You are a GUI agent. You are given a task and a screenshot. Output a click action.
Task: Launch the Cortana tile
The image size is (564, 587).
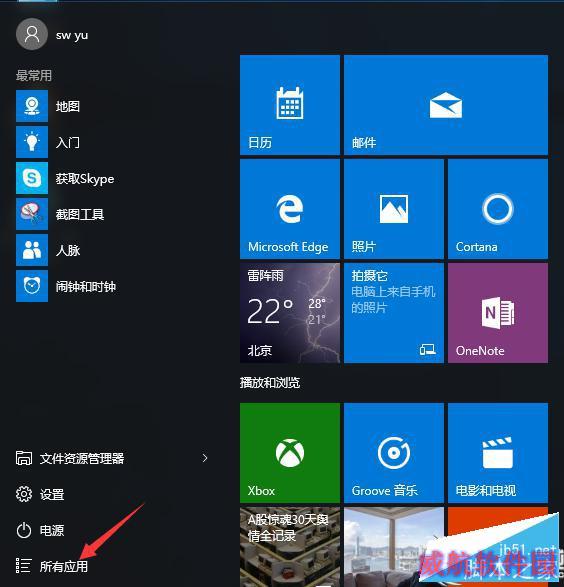point(498,209)
